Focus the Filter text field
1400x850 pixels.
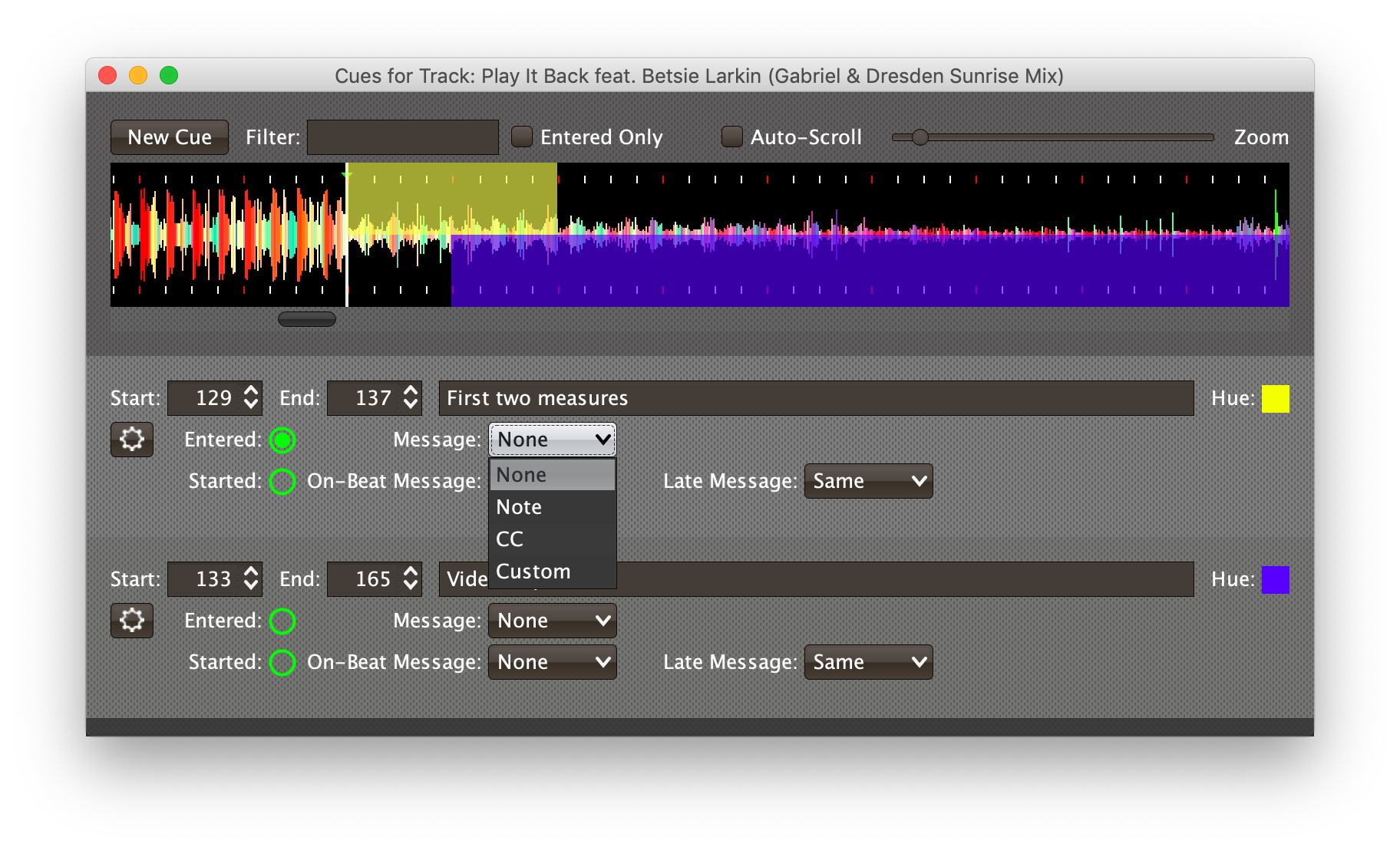click(x=403, y=137)
